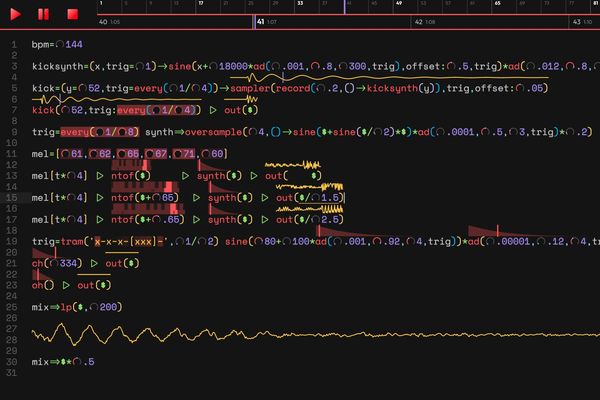Image resolution: width=600 pixels, height=400 pixels.
Task: Click the knob for mel note 61
Action: pyautogui.click(x=65, y=154)
